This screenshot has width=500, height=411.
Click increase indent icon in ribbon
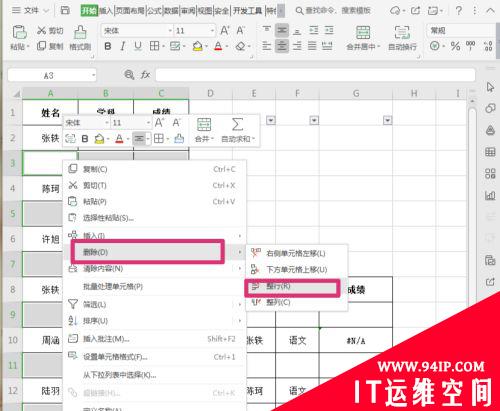point(329,30)
